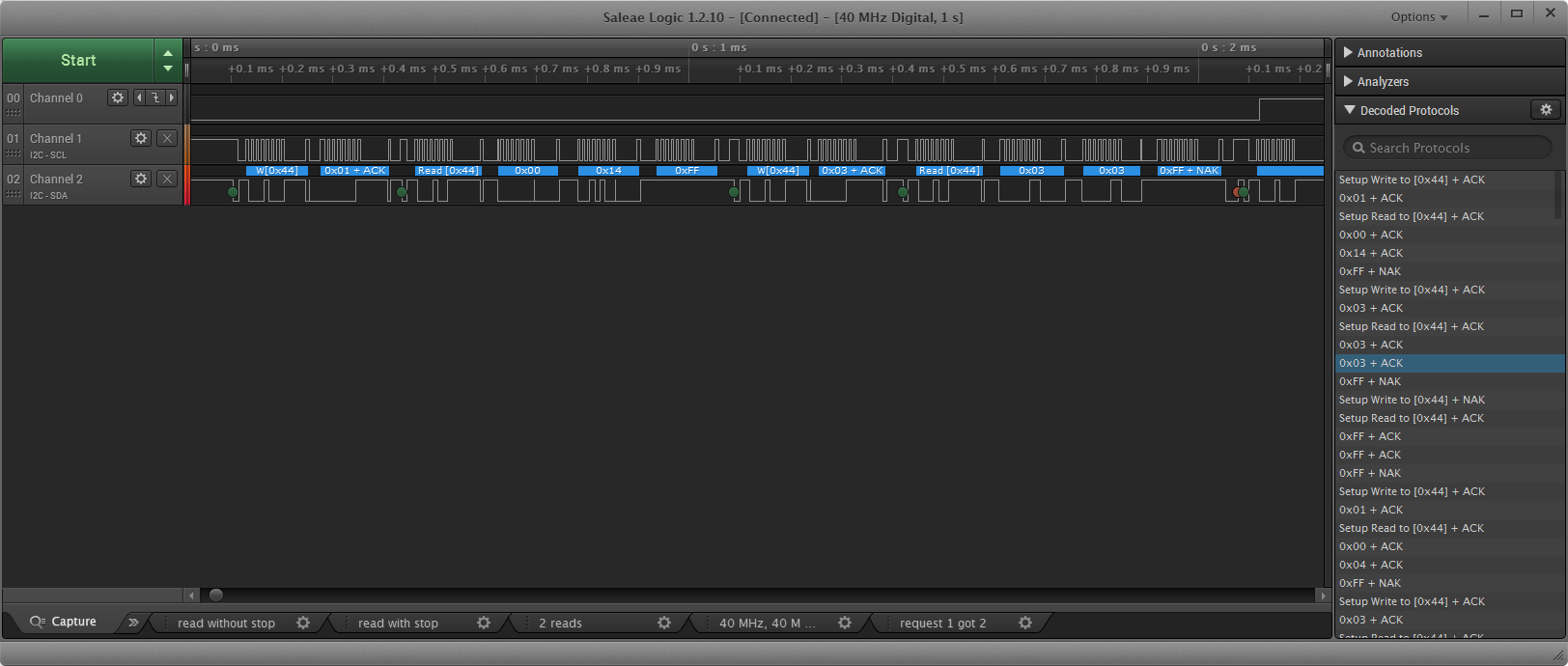Open 'read without stop' tab
Image resolution: width=1568 pixels, height=666 pixels.
click(226, 623)
